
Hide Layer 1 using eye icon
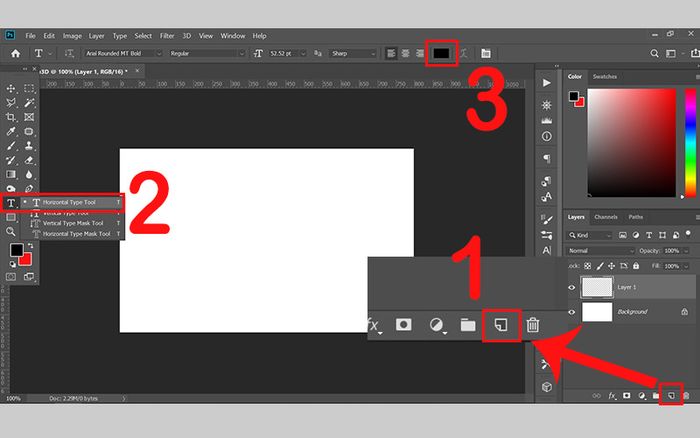coord(571,288)
